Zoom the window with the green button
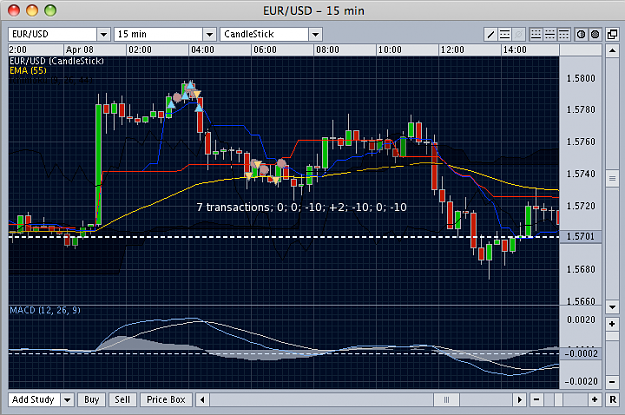The height and width of the screenshot is (415, 625). pyautogui.click(x=50, y=10)
